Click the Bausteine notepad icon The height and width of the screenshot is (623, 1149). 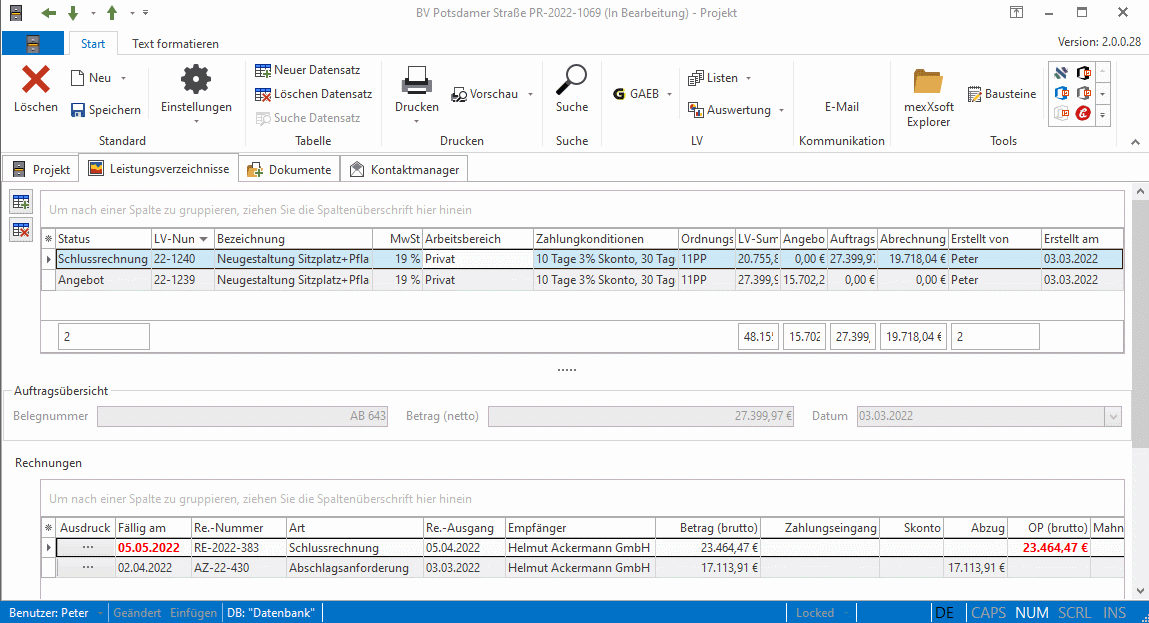[974, 95]
